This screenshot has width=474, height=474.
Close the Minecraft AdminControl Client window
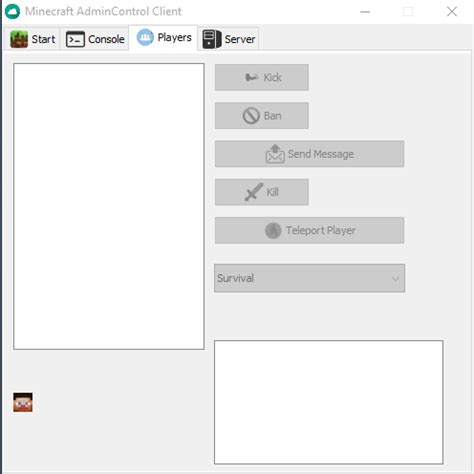pyautogui.click(x=452, y=12)
